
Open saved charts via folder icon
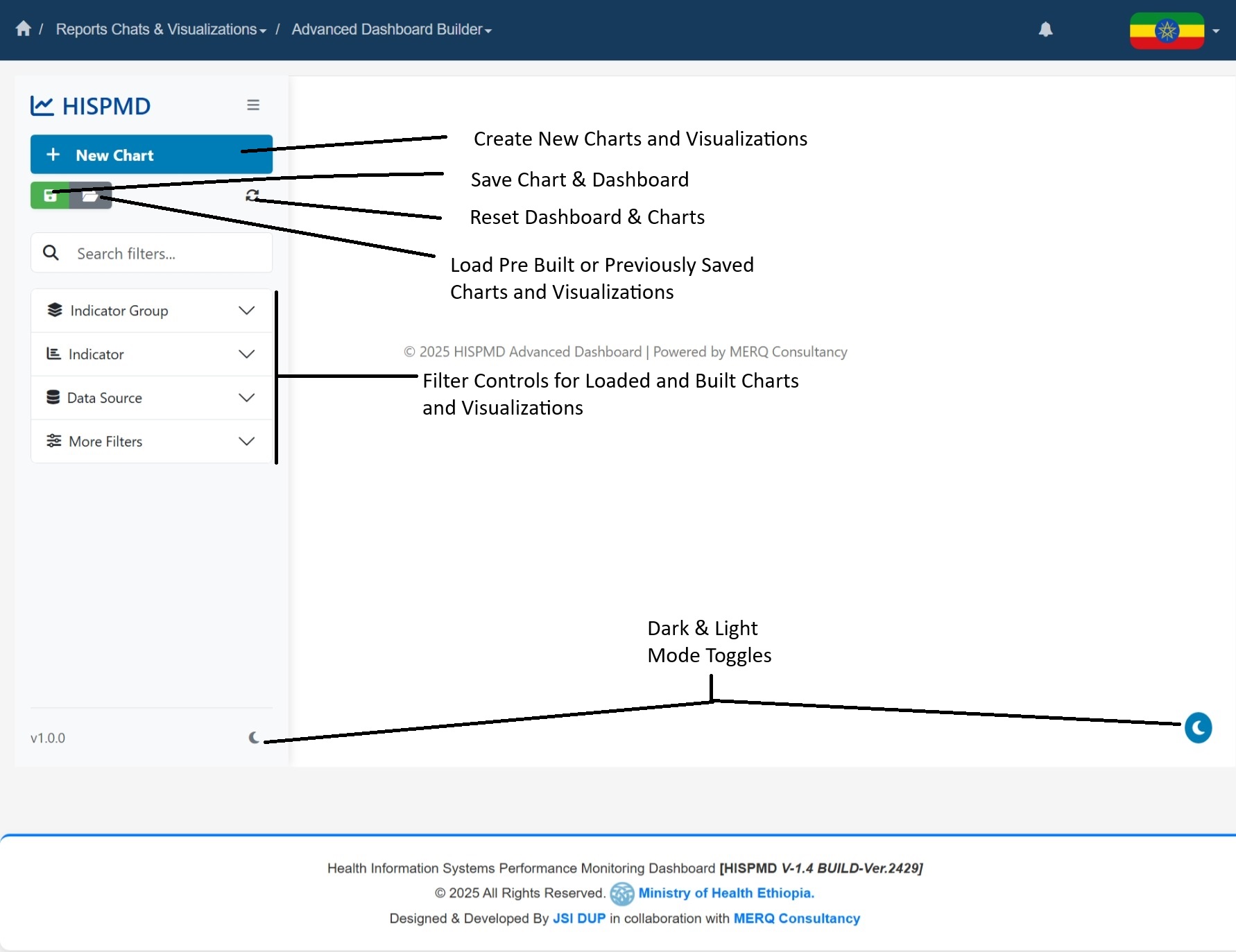pos(91,196)
